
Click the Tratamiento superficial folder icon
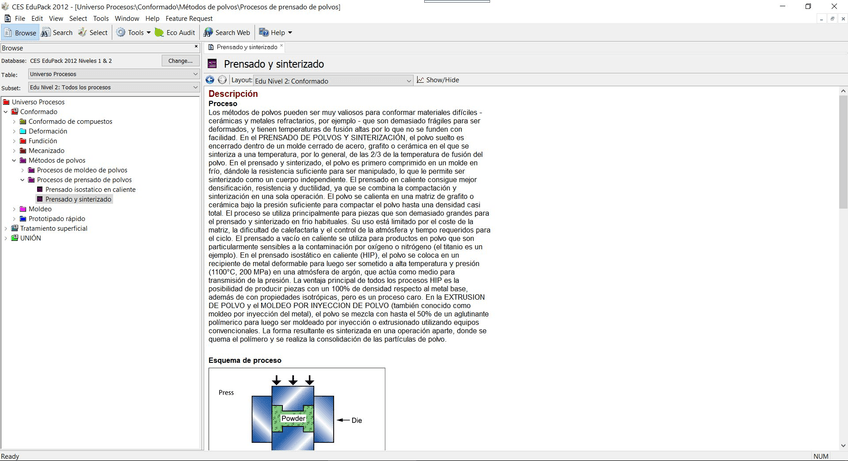pyautogui.click(x=15, y=228)
